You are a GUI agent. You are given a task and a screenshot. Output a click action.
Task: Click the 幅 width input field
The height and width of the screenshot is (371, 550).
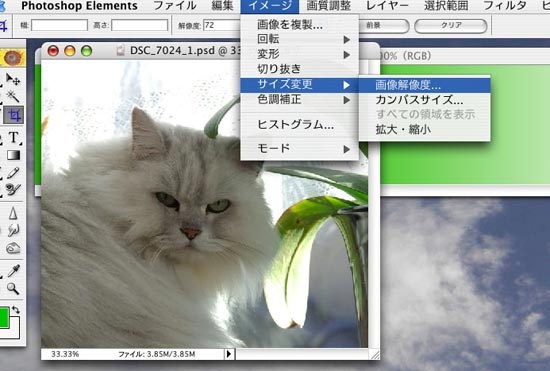tap(59, 25)
